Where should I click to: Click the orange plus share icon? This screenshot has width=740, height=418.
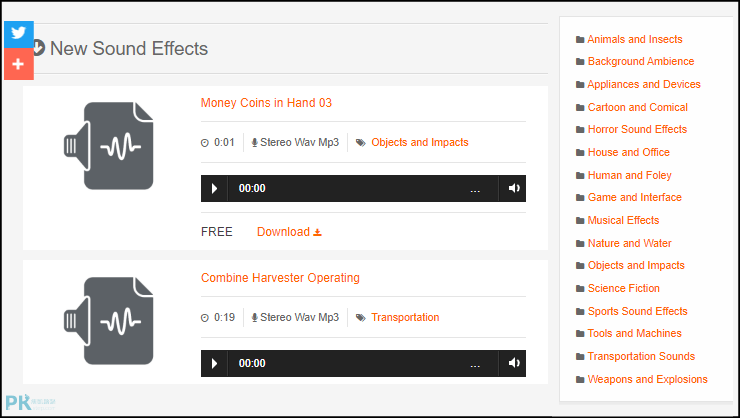[19, 64]
